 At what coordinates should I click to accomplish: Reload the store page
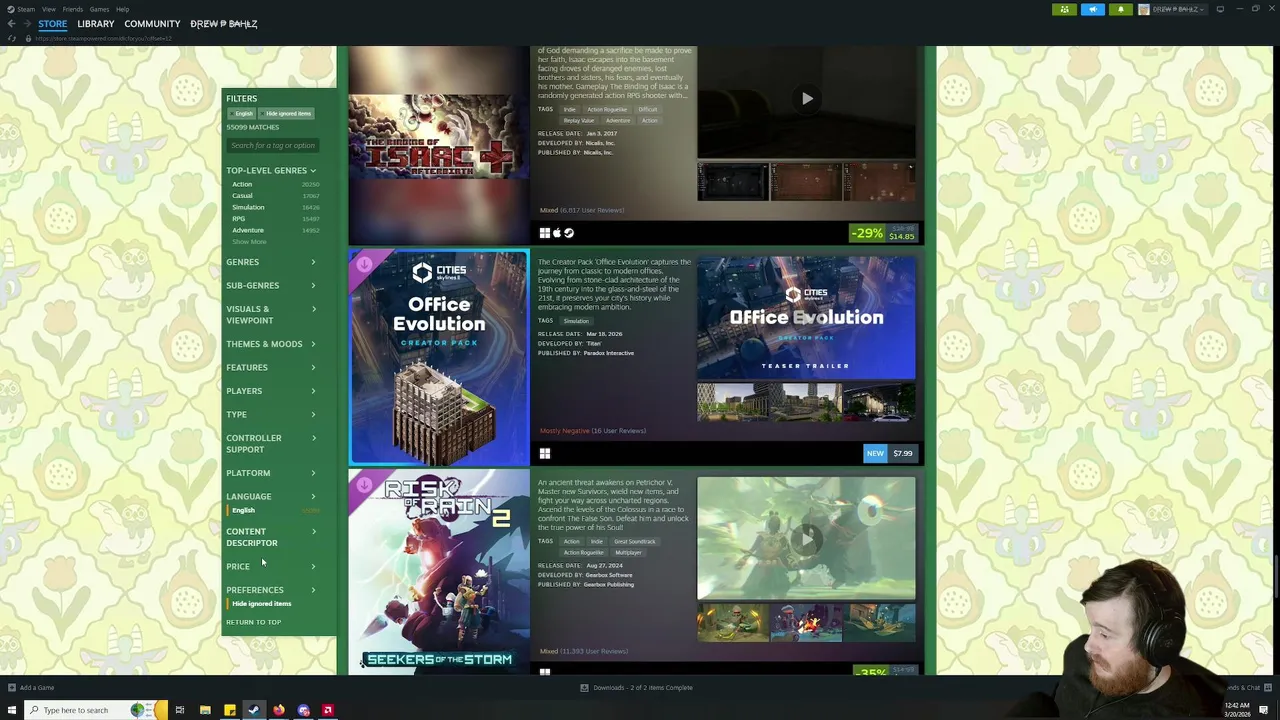click(12, 38)
